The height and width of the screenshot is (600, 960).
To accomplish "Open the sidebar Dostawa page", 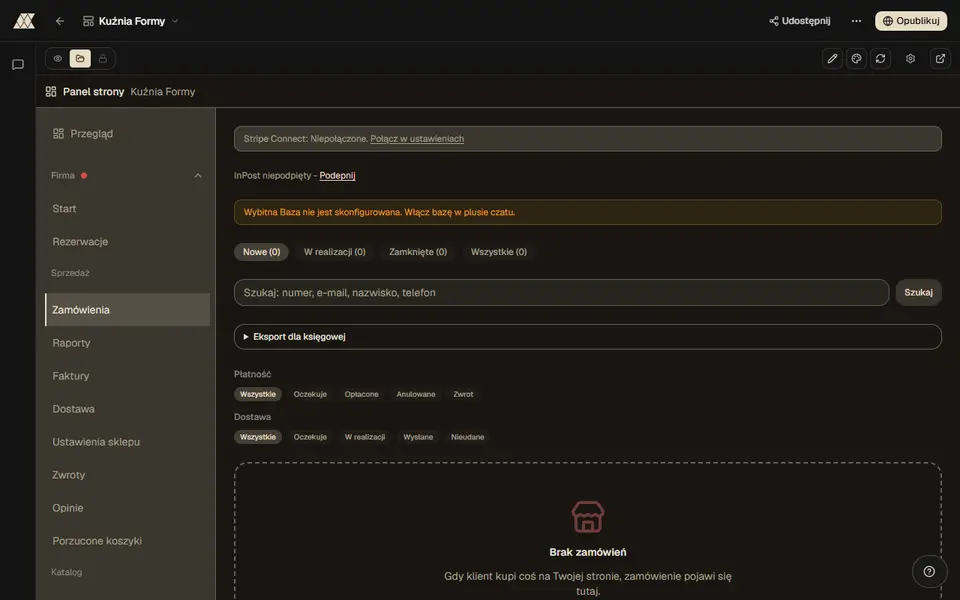I will [x=127, y=409].
